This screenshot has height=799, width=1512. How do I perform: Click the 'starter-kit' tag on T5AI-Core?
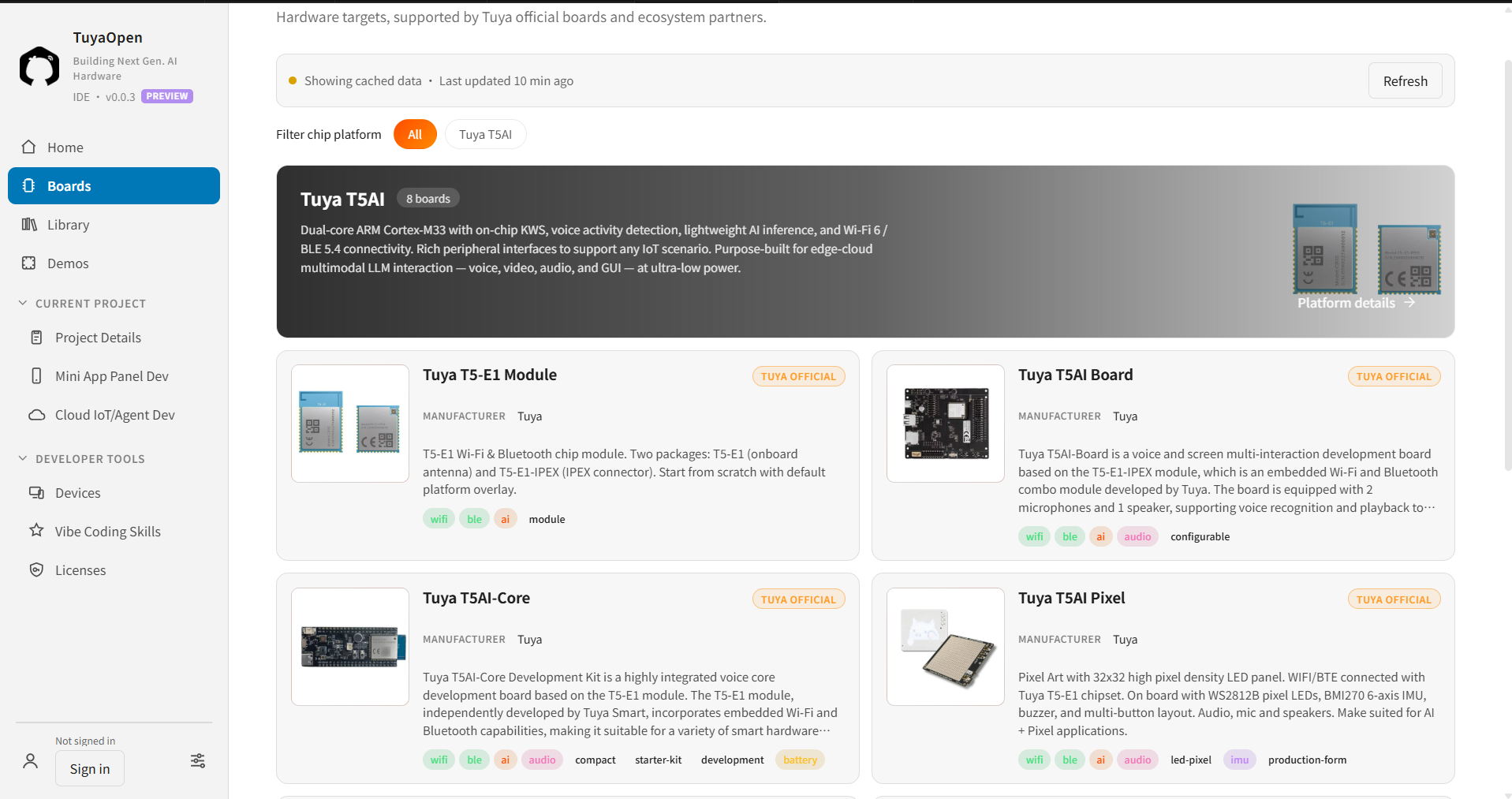click(x=658, y=760)
